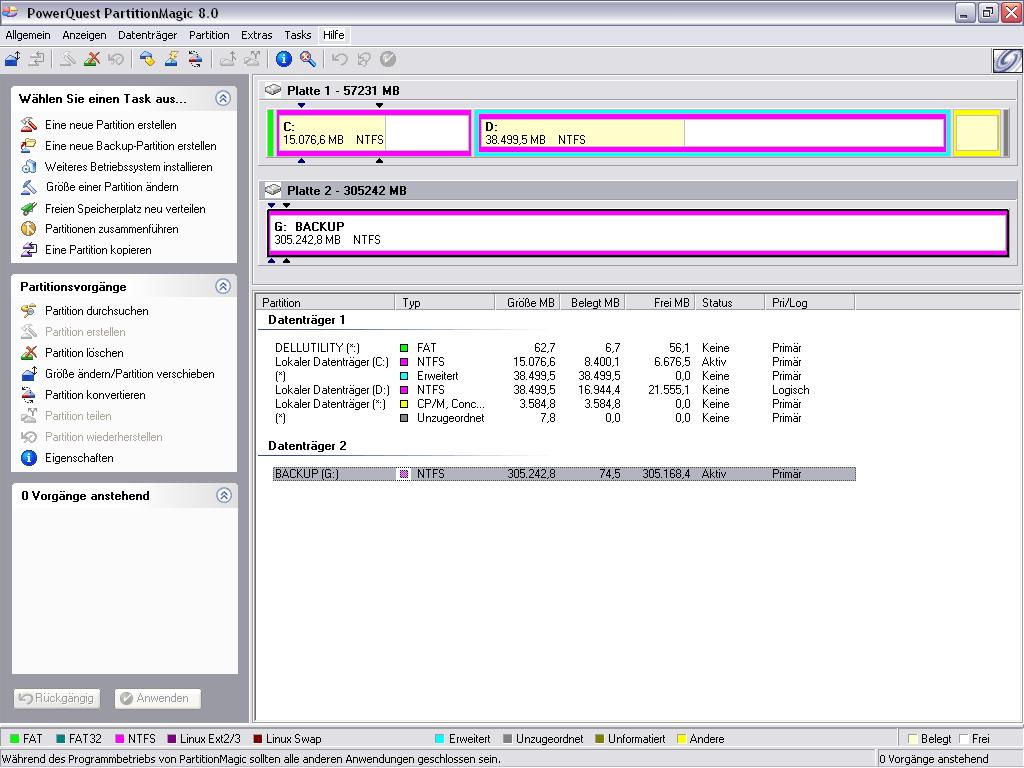The height and width of the screenshot is (768, 1024).
Task: Open the Extras menu
Action: [x=257, y=35]
